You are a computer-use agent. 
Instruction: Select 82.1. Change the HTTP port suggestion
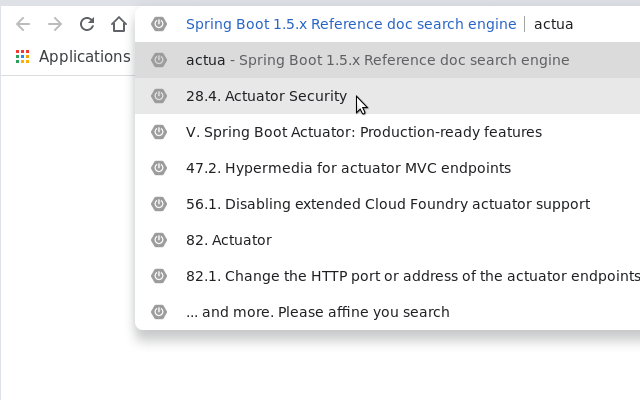point(412,276)
